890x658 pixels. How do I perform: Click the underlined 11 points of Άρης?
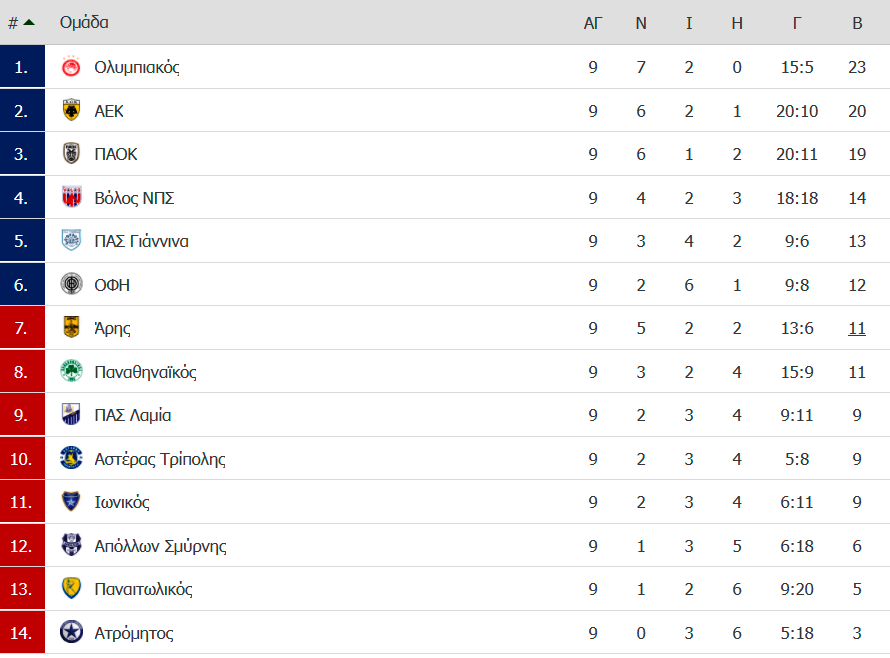(x=857, y=328)
